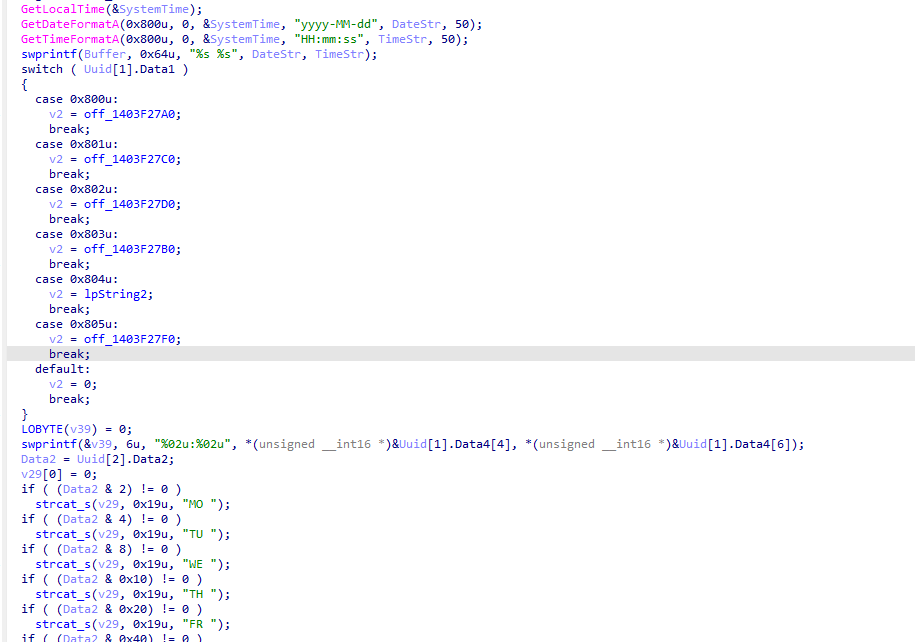Select the case 0x800u label
This screenshot has height=642, width=915.
point(76,99)
